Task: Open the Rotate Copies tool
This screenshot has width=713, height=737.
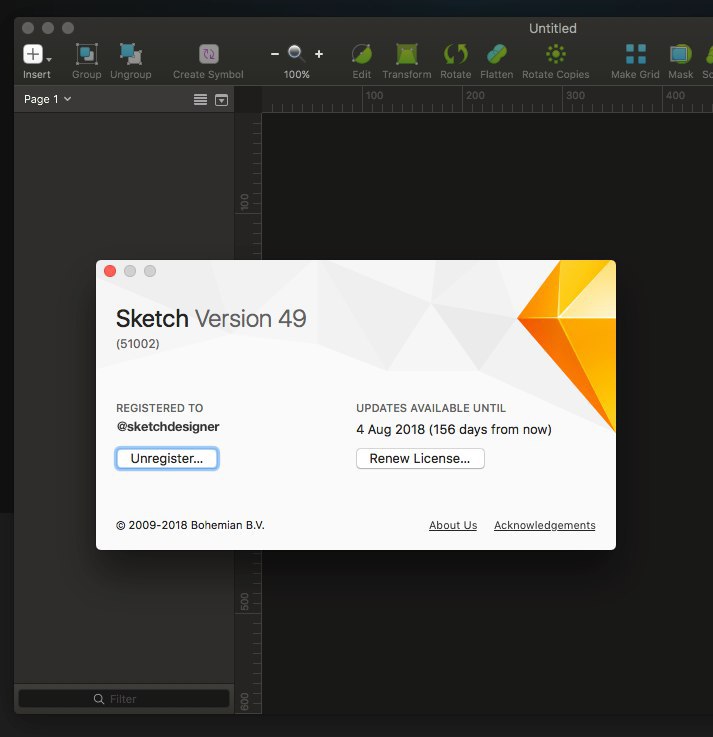Action: click(x=556, y=54)
